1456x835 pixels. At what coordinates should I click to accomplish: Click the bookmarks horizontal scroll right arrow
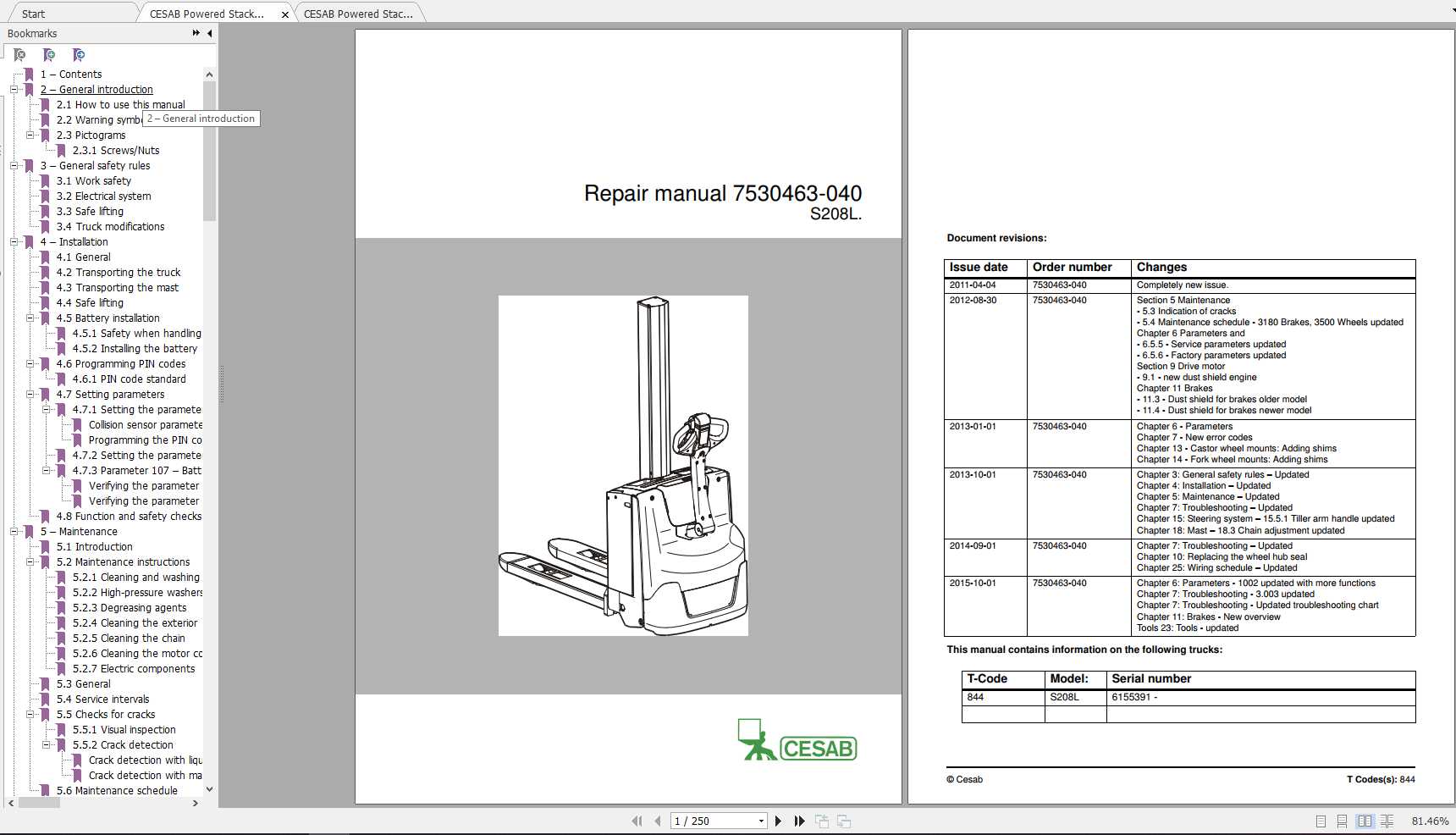(196, 803)
